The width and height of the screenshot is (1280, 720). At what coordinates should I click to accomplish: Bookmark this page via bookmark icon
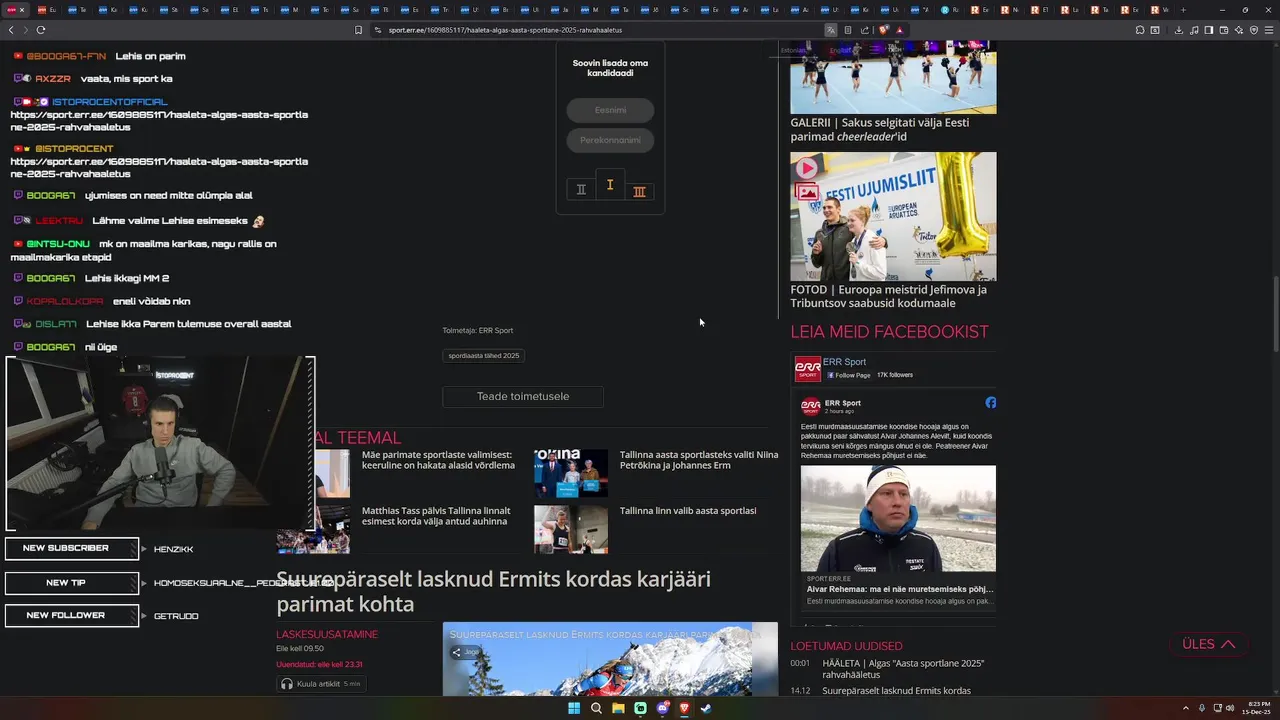(359, 30)
